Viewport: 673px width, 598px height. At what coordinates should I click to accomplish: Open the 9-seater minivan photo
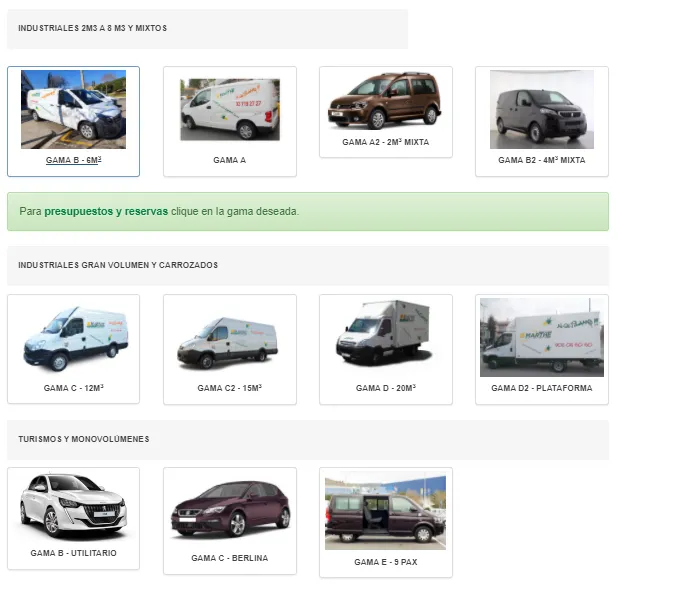(385, 511)
